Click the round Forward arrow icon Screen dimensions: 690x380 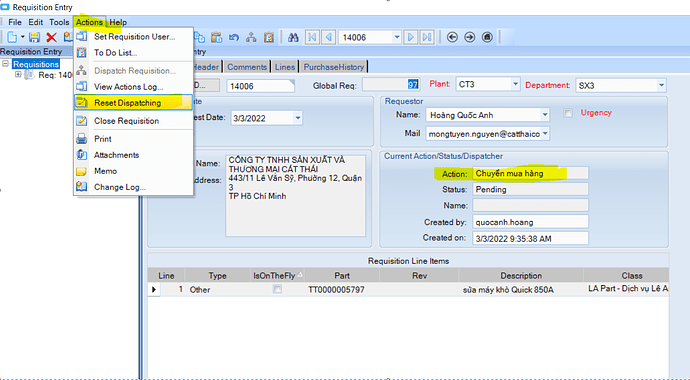point(470,37)
